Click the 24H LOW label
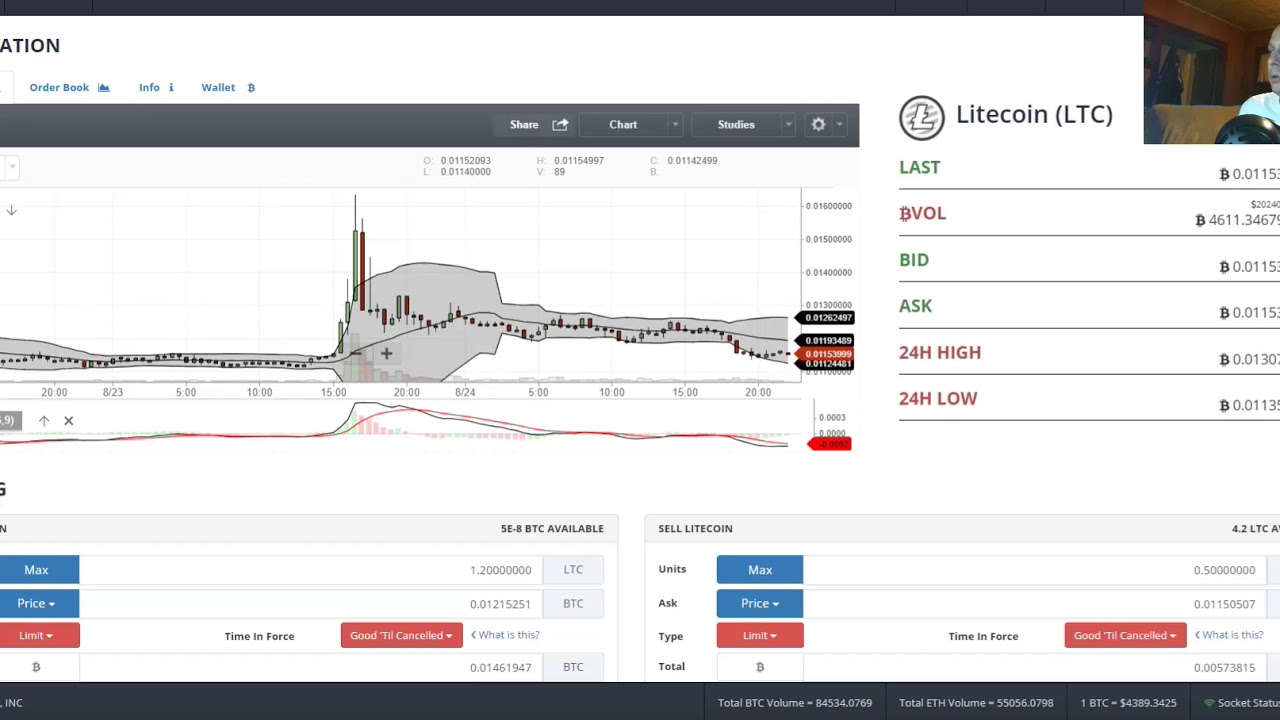This screenshot has width=1280, height=720. tap(938, 398)
